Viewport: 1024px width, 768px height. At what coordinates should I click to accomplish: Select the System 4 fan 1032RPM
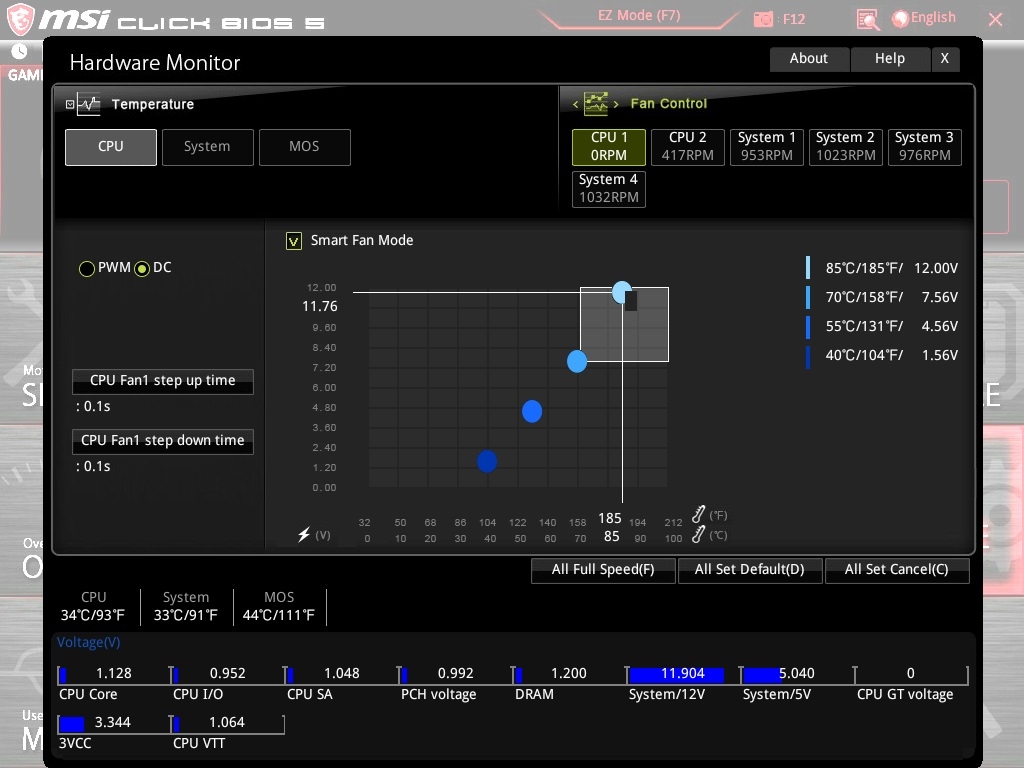tap(609, 189)
